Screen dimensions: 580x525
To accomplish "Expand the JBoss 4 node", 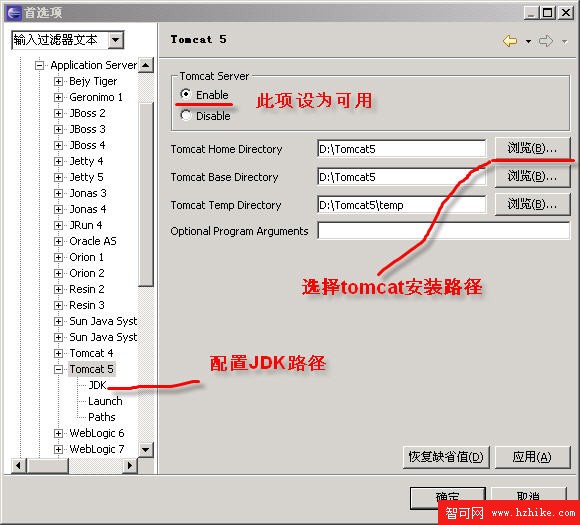I will tap(58, 145).
